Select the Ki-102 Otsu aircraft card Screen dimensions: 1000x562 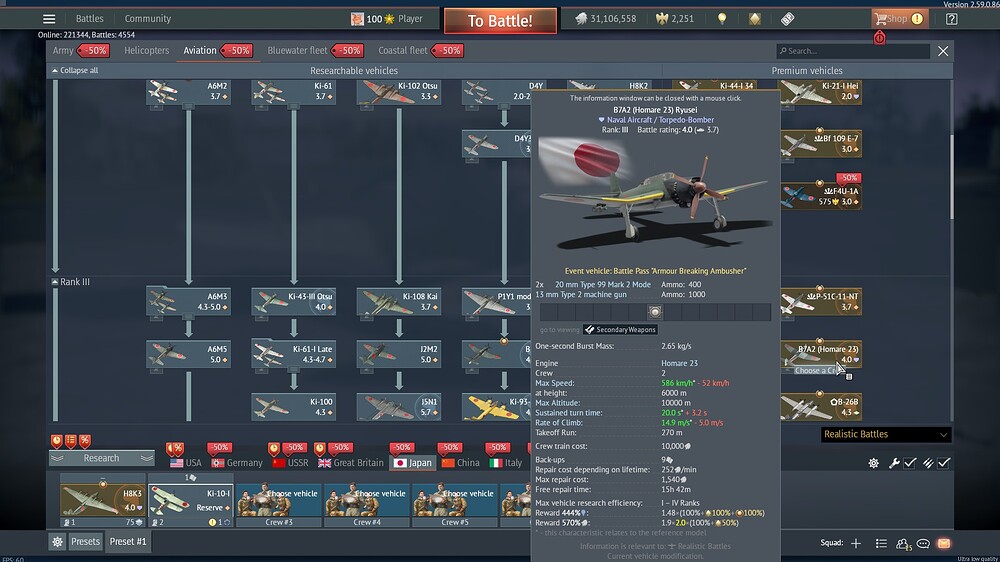[399, 92]
